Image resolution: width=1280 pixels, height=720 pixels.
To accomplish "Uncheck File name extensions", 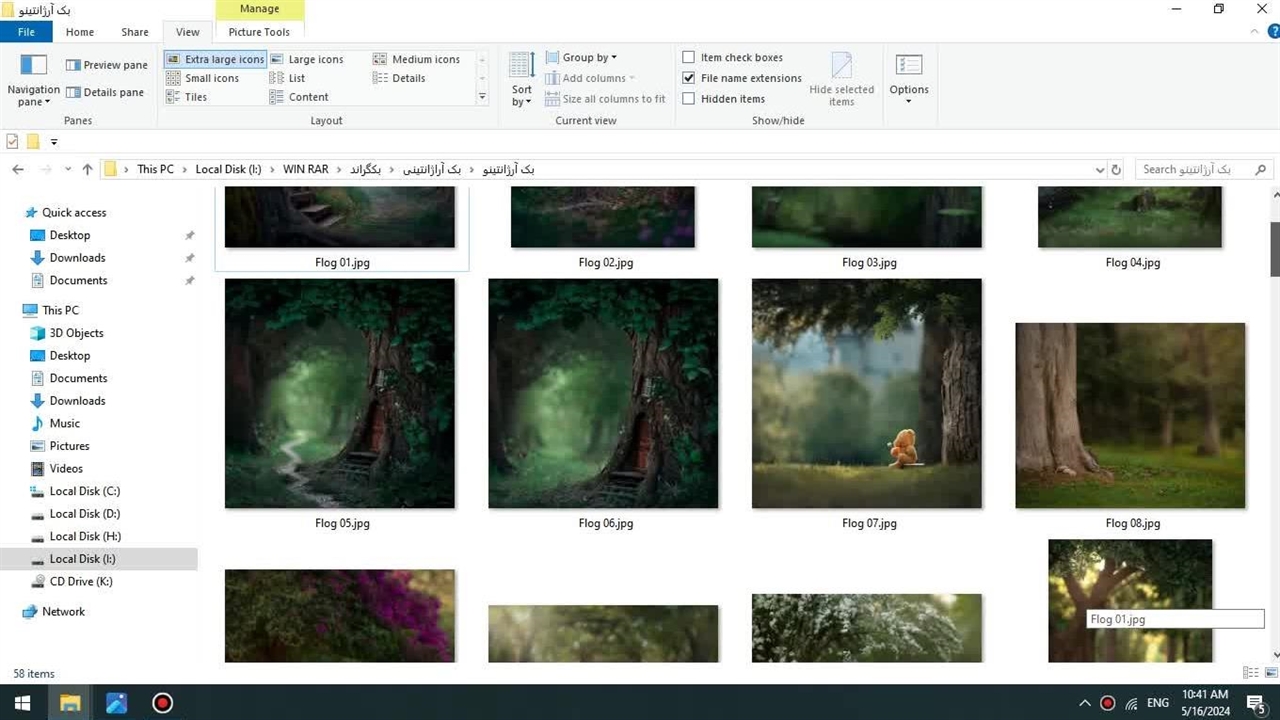I will [x=688, y=78].
